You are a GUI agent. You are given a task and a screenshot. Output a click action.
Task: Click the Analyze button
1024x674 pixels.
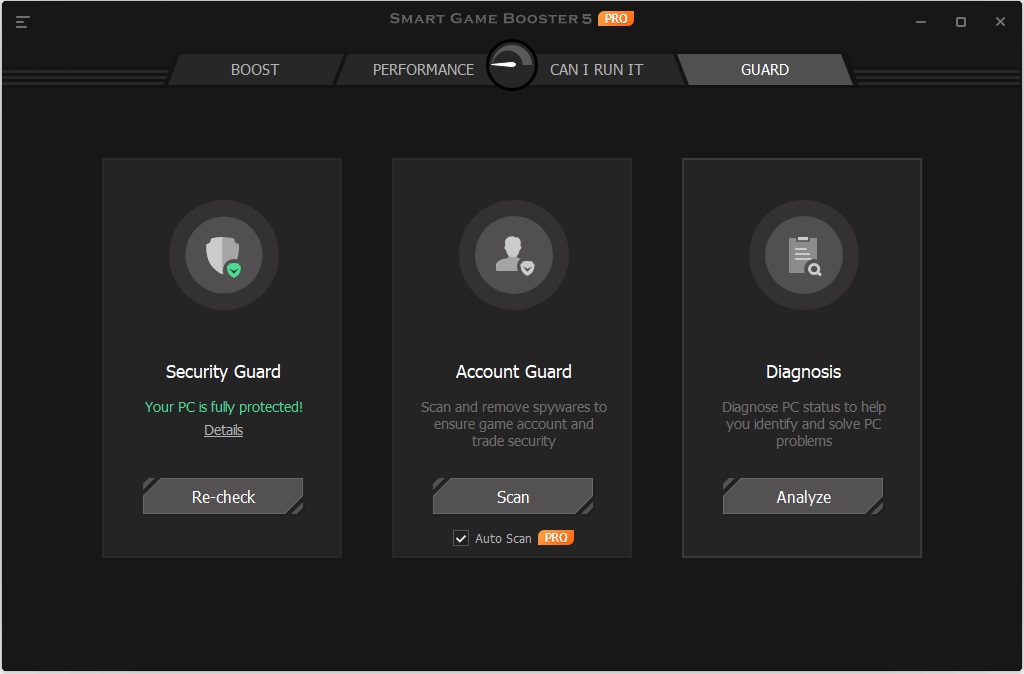803,496
